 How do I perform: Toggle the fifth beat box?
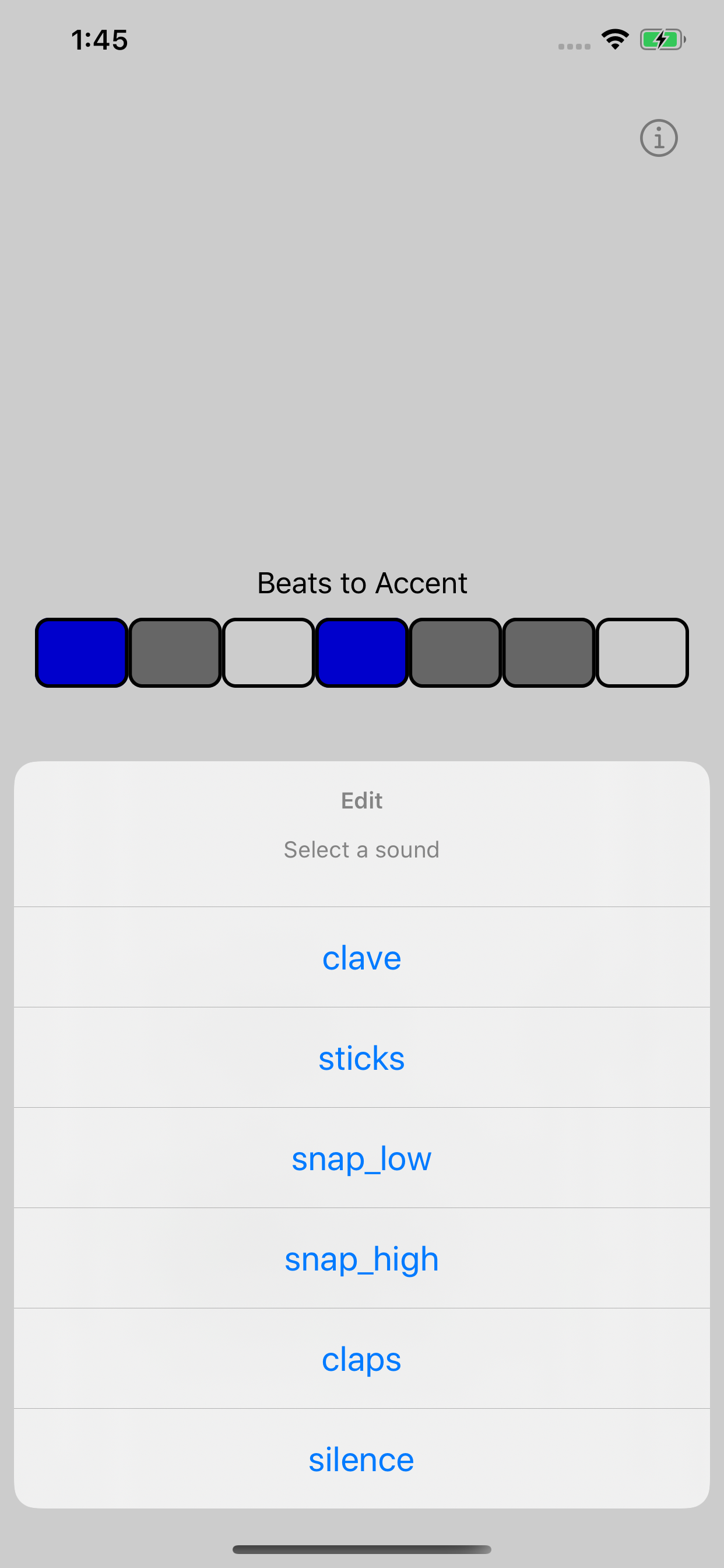click(x=455, y=653)
